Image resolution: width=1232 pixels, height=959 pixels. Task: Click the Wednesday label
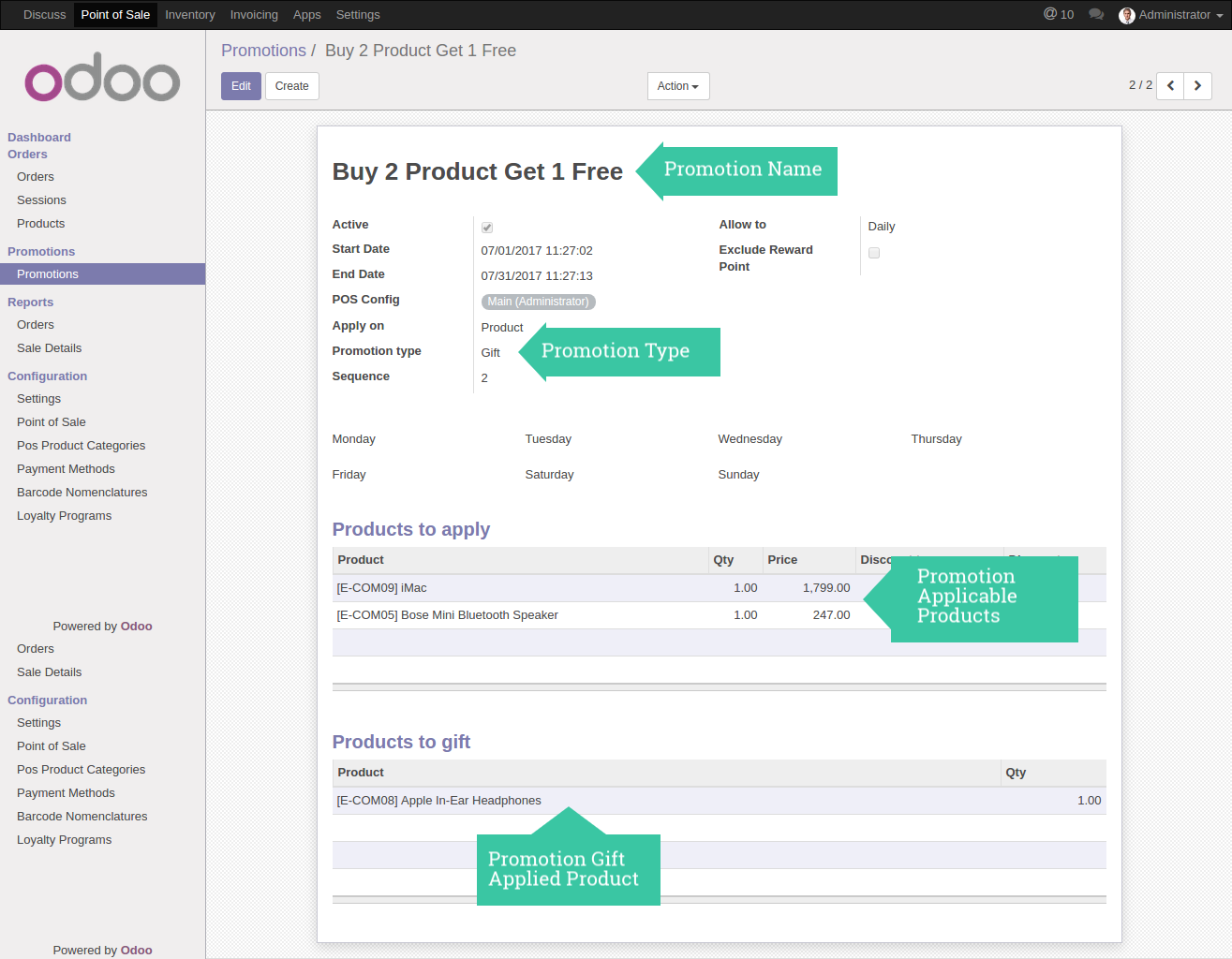coord(750,439)
